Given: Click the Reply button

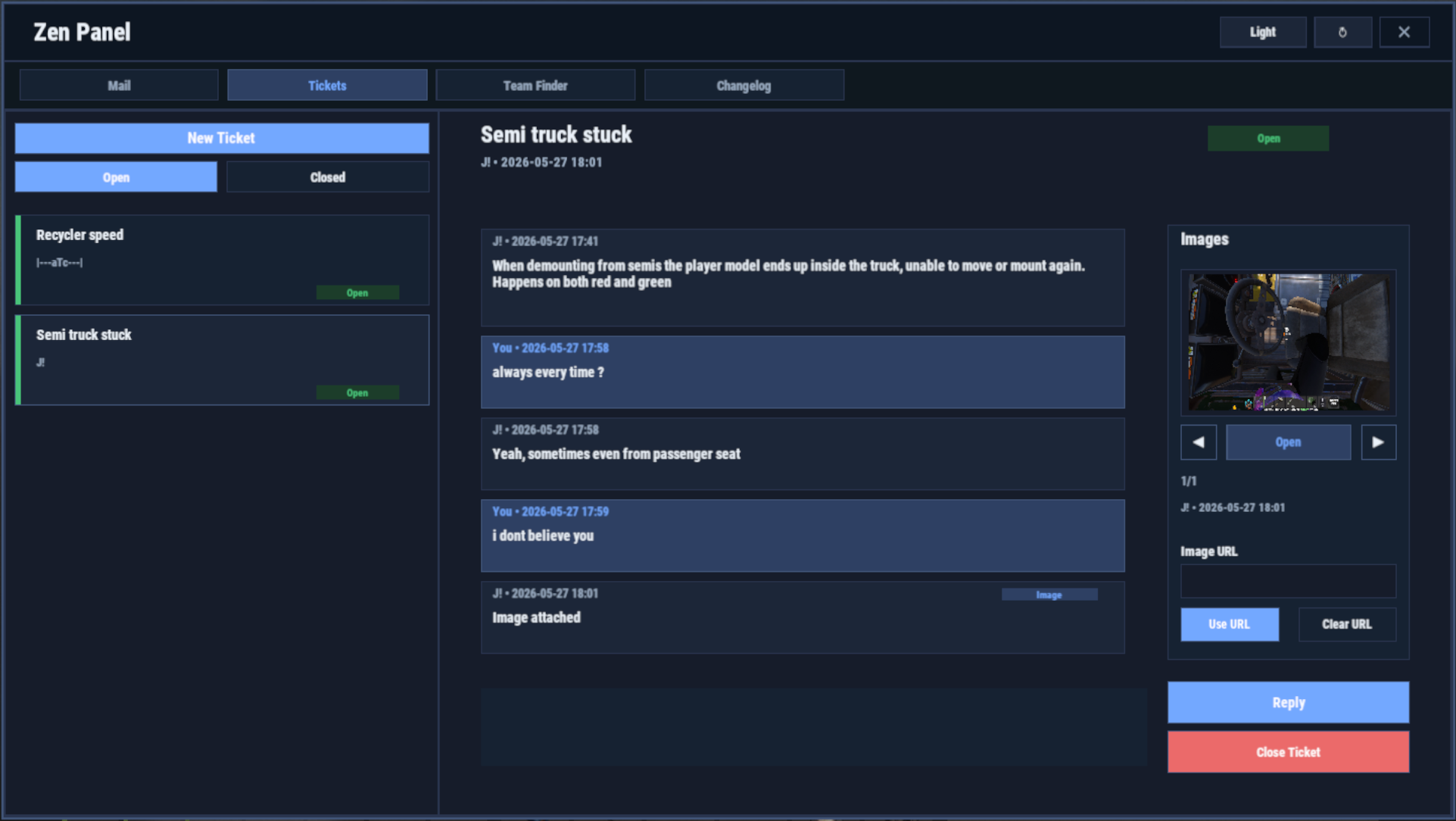Looking at the screenshot, I should 1288,703.
